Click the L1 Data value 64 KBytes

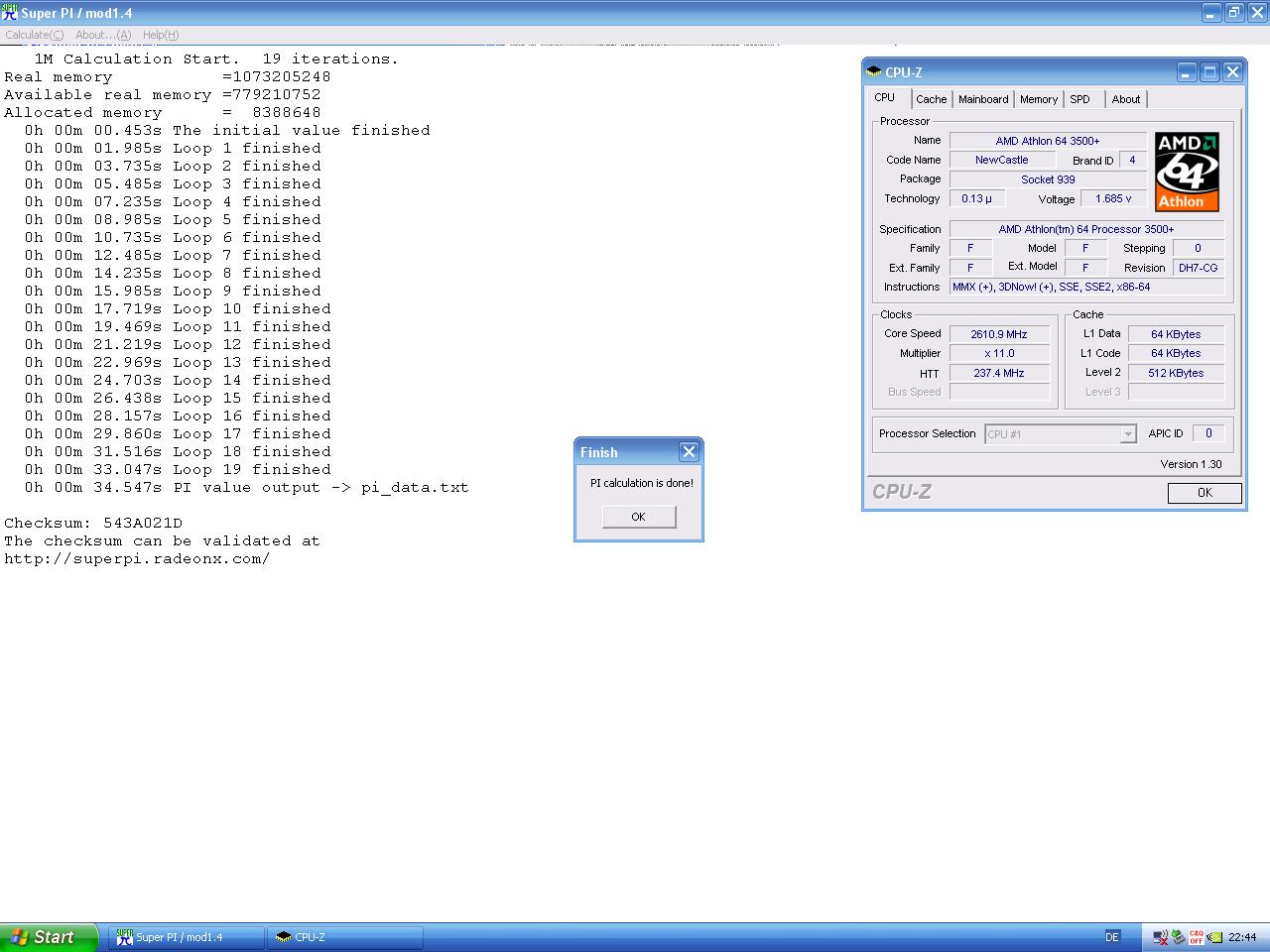coord(1176,334)
